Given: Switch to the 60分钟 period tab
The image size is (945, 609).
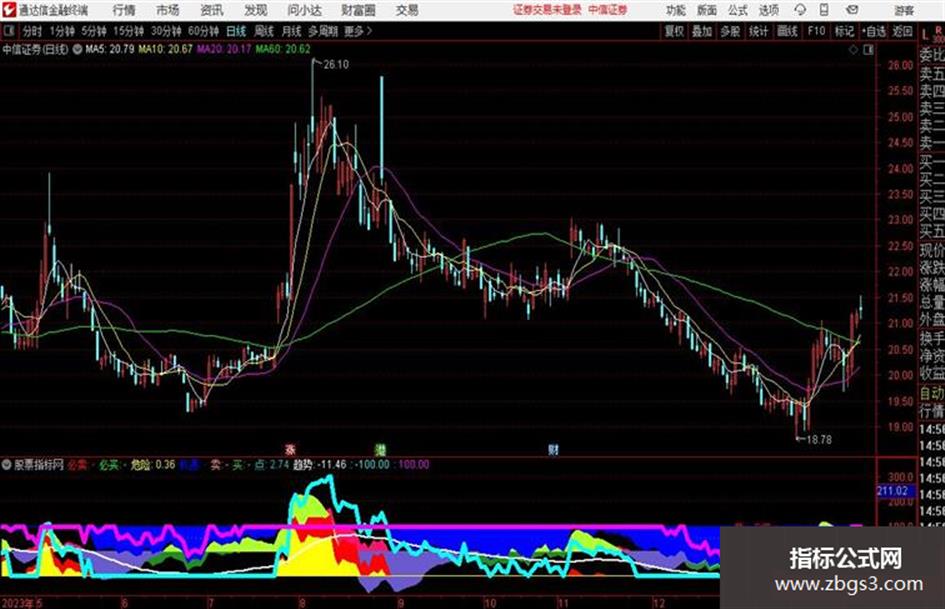Looking at the screenshot, I should 203,31.
